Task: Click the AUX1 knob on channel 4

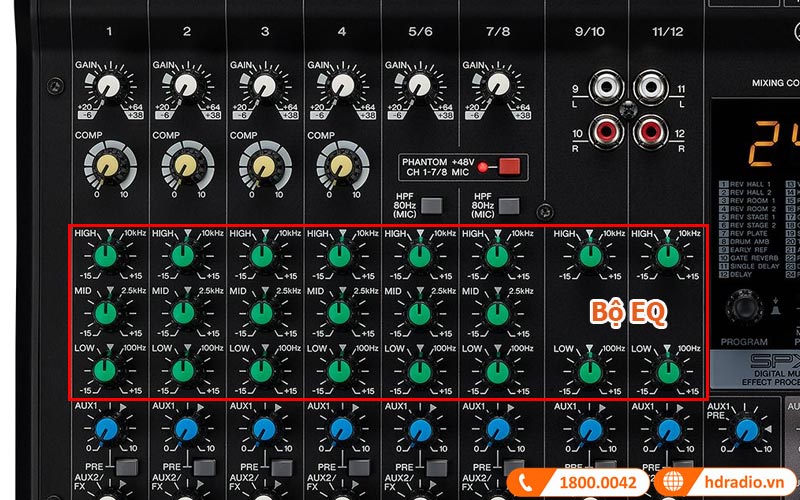Action: [341, 430]
